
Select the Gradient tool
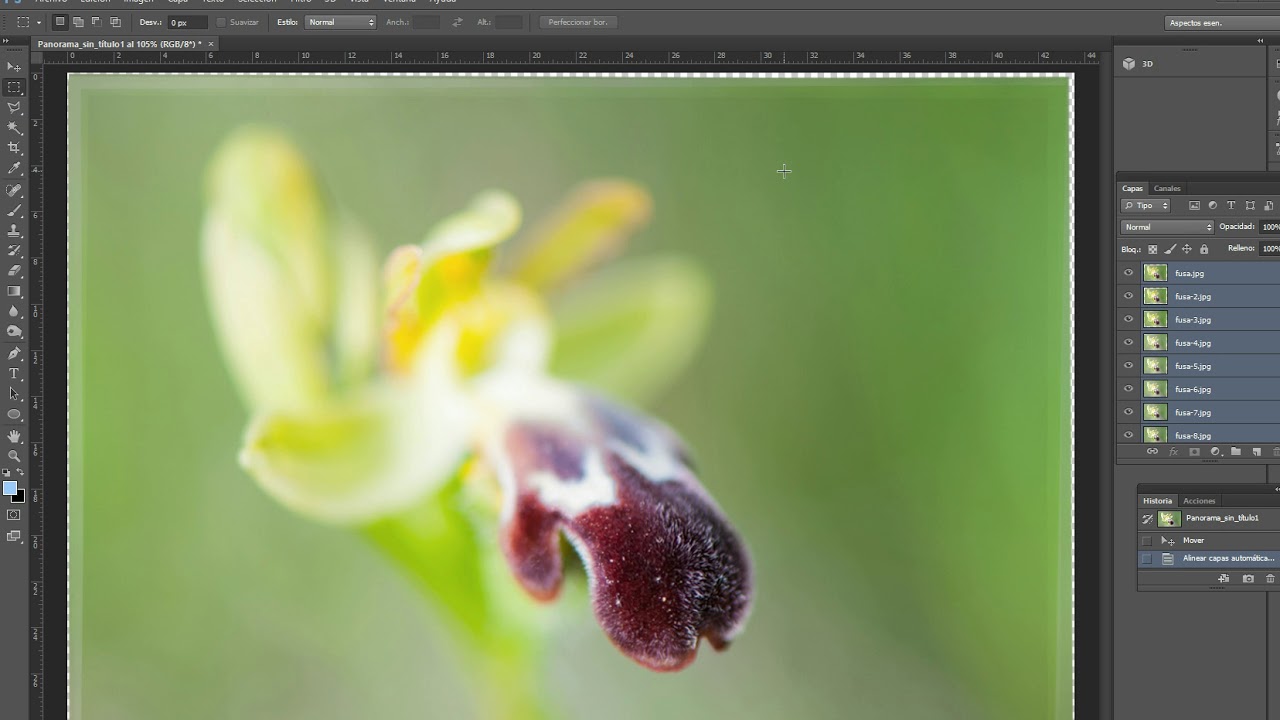tap(14, 291)
